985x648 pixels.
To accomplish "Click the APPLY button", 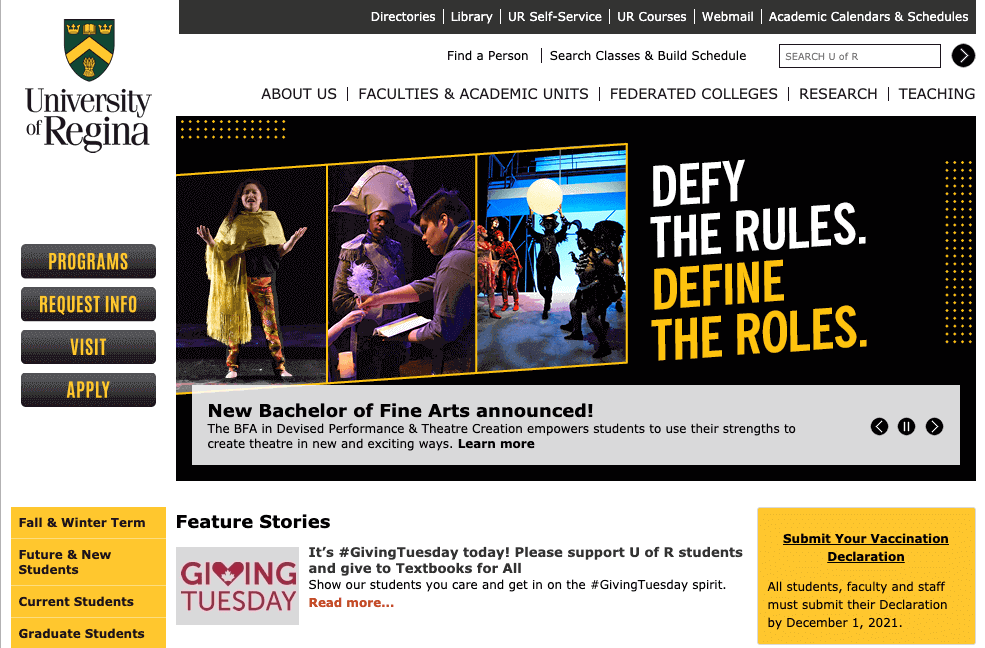I will click(89, 390).
